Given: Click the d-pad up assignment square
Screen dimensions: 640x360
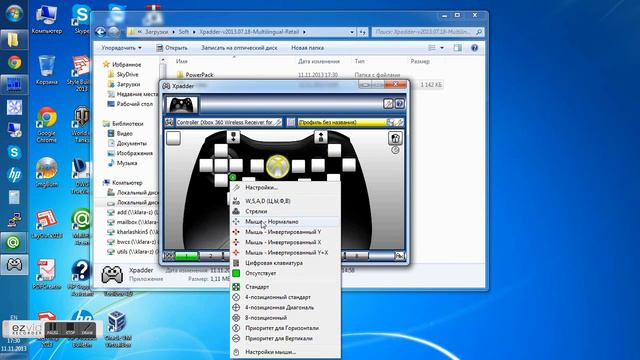Looking at the screenshot, I should 221,151.
